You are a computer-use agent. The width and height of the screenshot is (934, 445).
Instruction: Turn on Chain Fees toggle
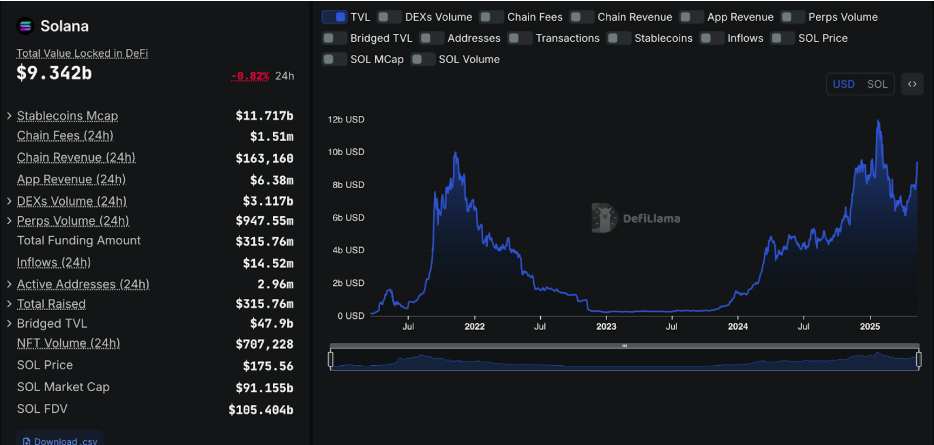pyautogui.click(x=492, y=17)
